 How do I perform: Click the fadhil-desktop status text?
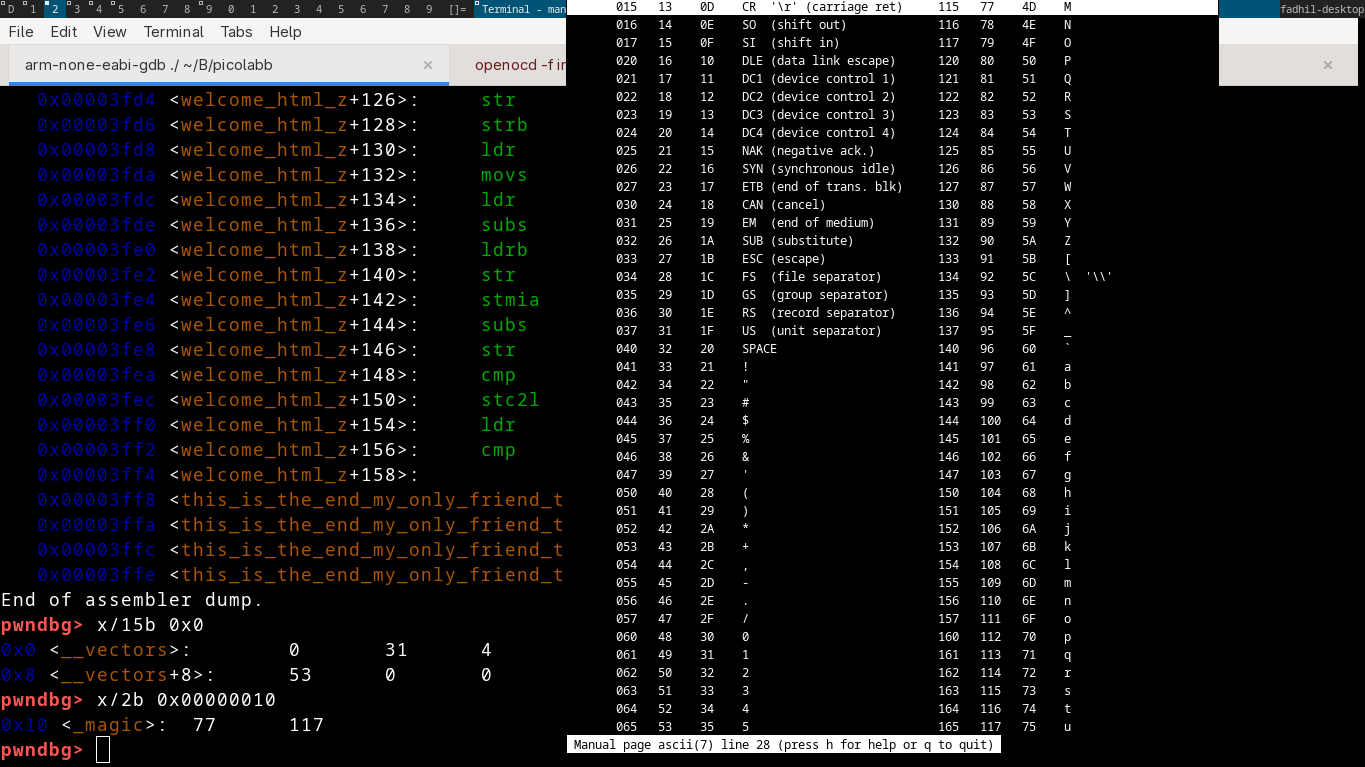pos(1321,9)
